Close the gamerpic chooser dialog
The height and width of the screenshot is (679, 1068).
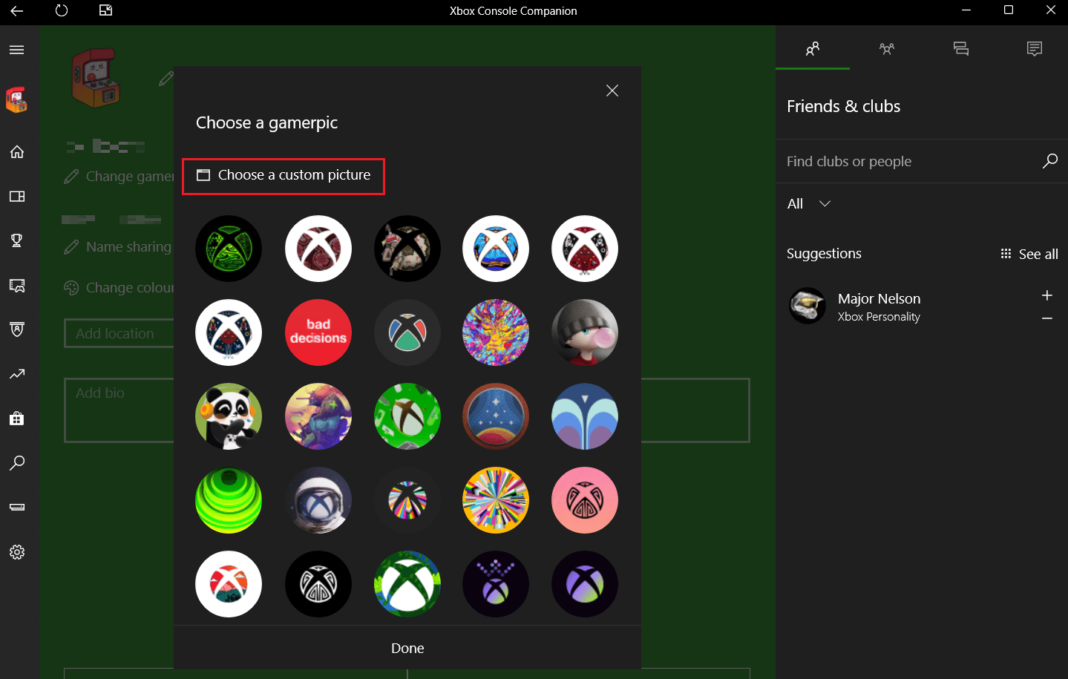(612, 90)
